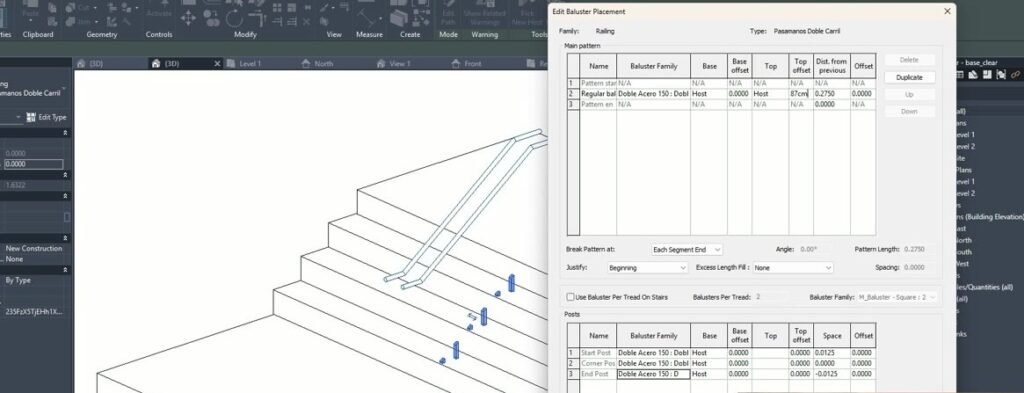Viewport: 1024px width, 393px height.
Task: Click the New Construction phase value
Action: (34, 249)
